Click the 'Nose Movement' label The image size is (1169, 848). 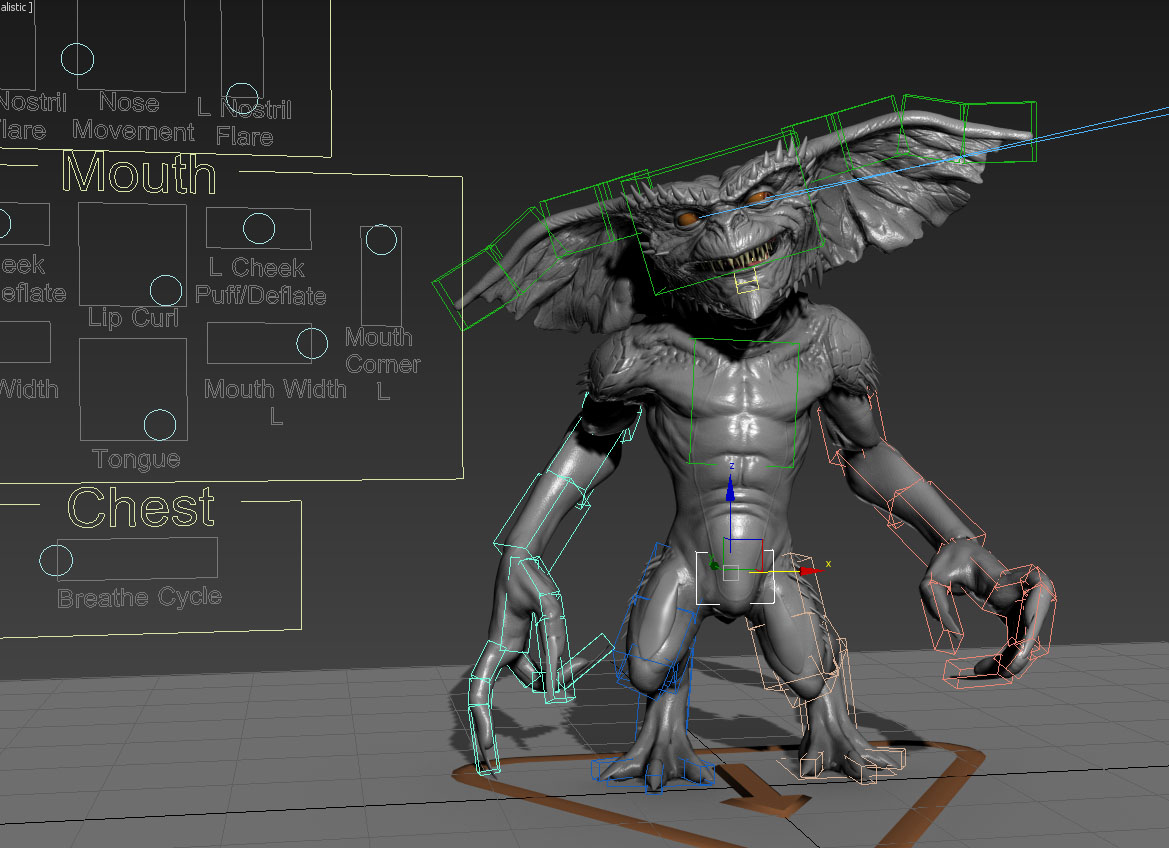pyautogui.click(x=133, y=116)
